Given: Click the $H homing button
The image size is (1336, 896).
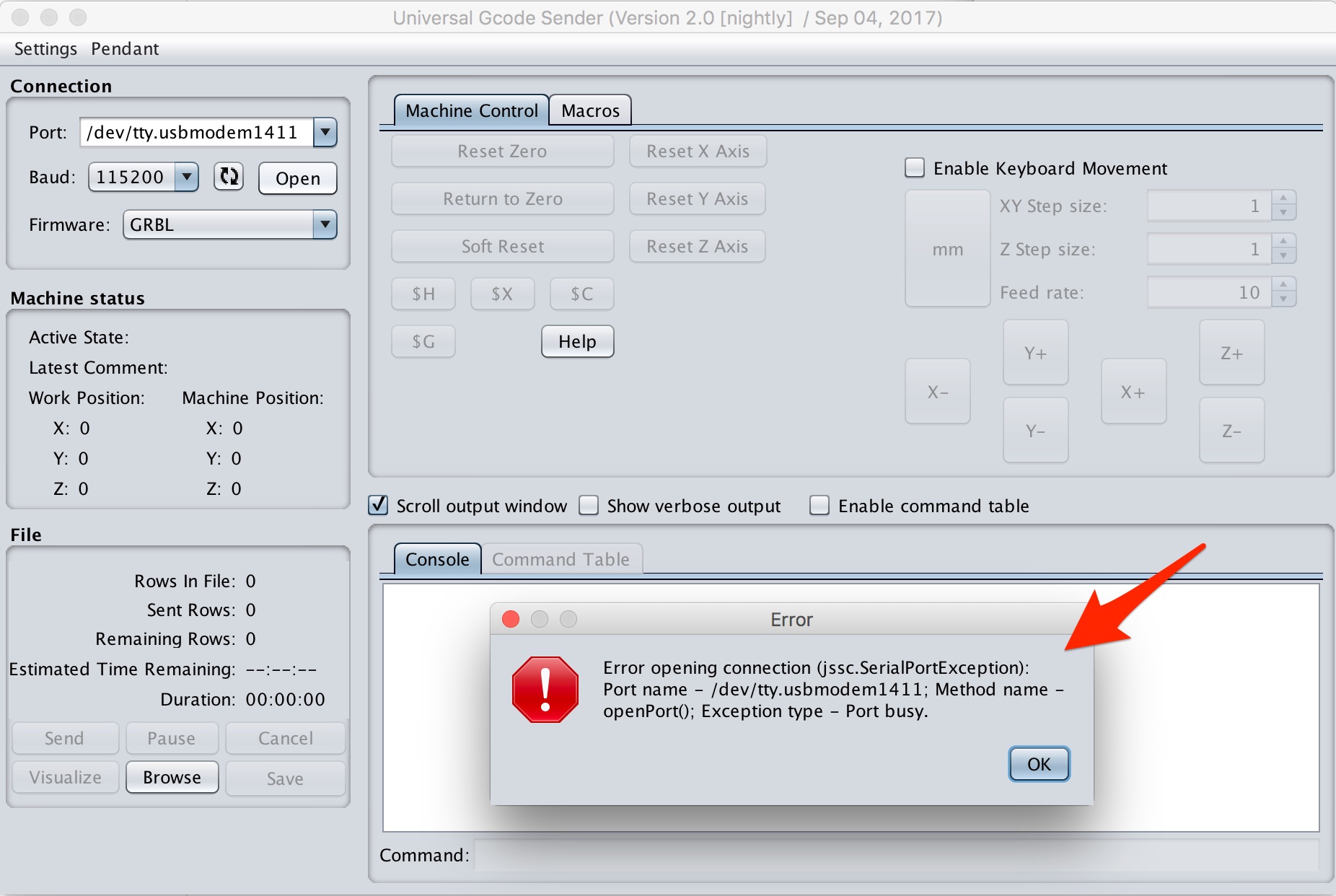Looking at the screenshot, I should click(423, 294).
